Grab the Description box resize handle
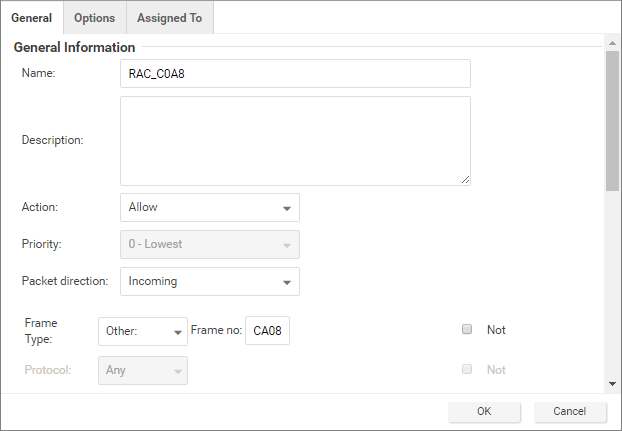 465,180
